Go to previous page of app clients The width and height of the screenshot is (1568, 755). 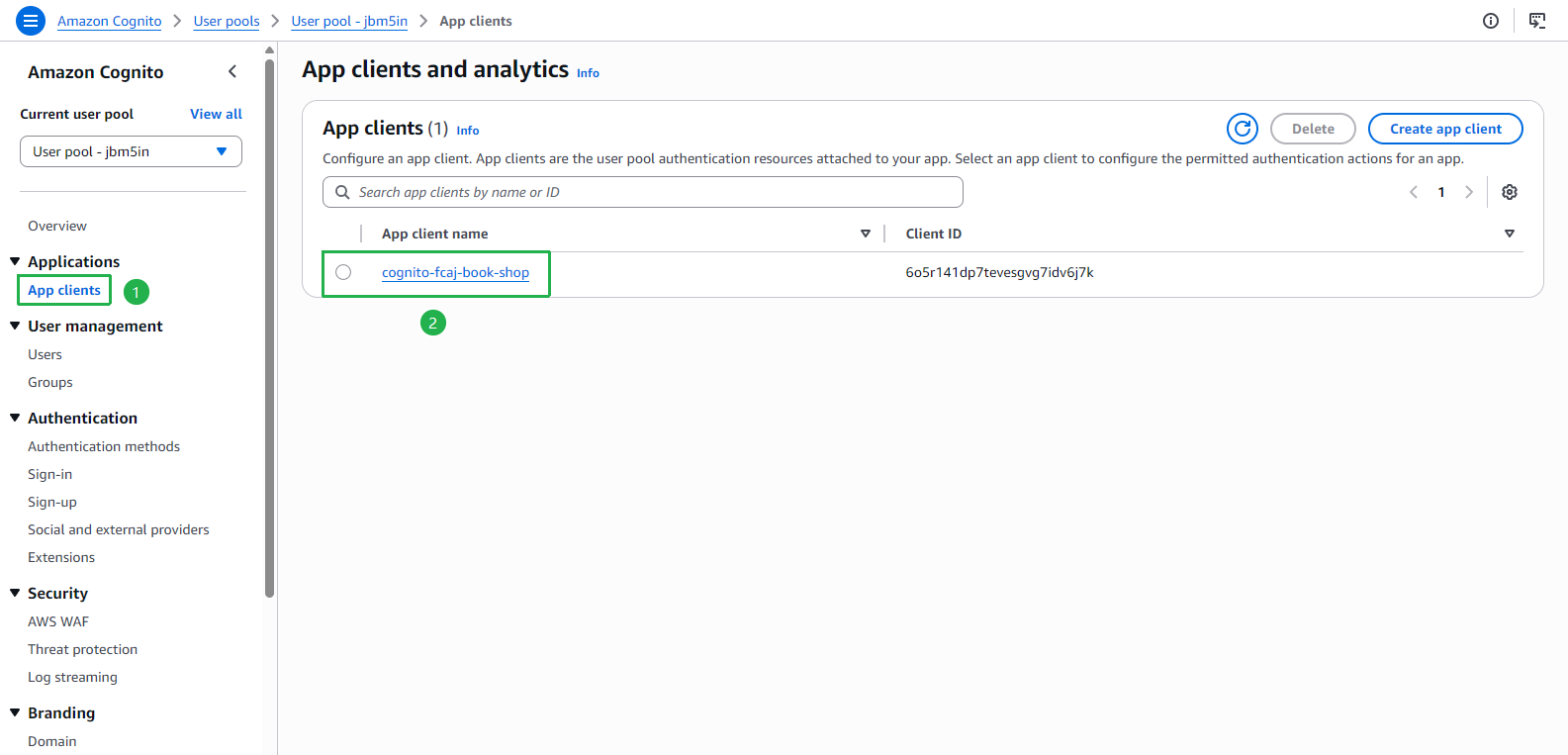click(x=1414, y=192)
